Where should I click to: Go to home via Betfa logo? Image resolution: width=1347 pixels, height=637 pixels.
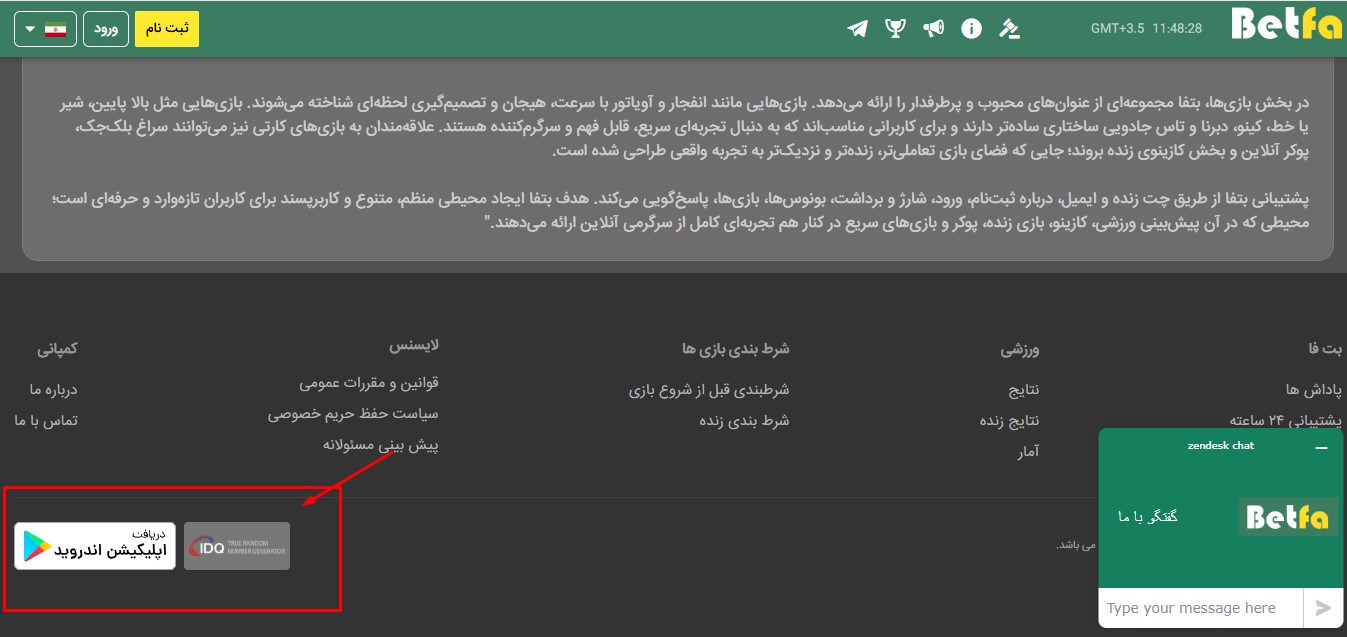(1285, 24)
